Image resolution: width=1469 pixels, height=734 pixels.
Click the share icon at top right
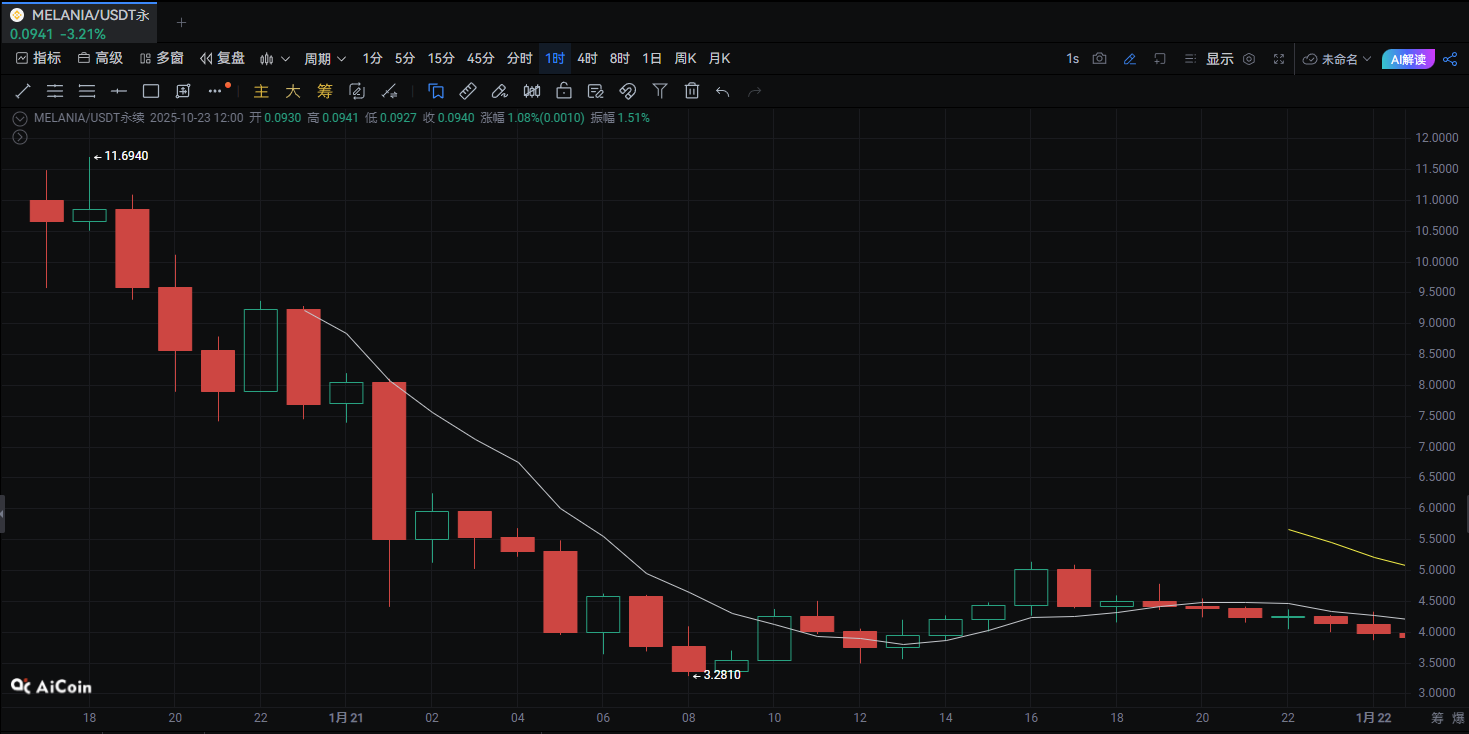tap(1450, 59)
